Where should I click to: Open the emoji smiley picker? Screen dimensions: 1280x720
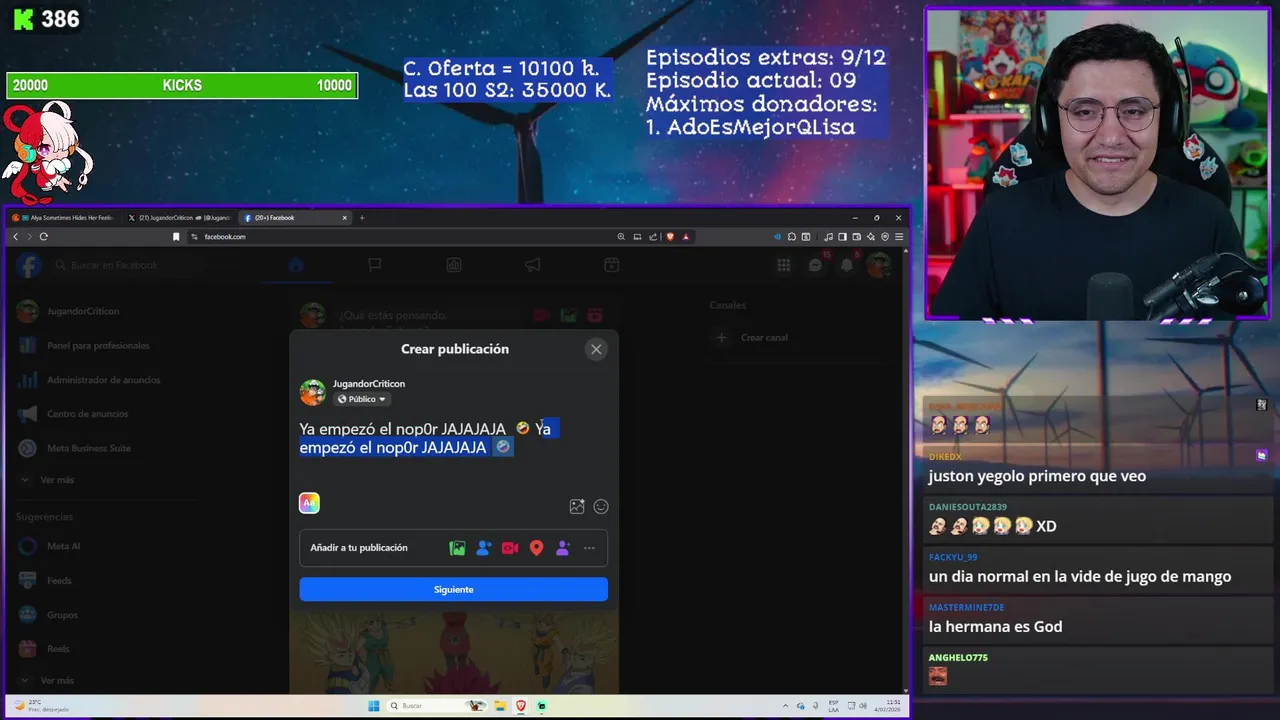601,506
